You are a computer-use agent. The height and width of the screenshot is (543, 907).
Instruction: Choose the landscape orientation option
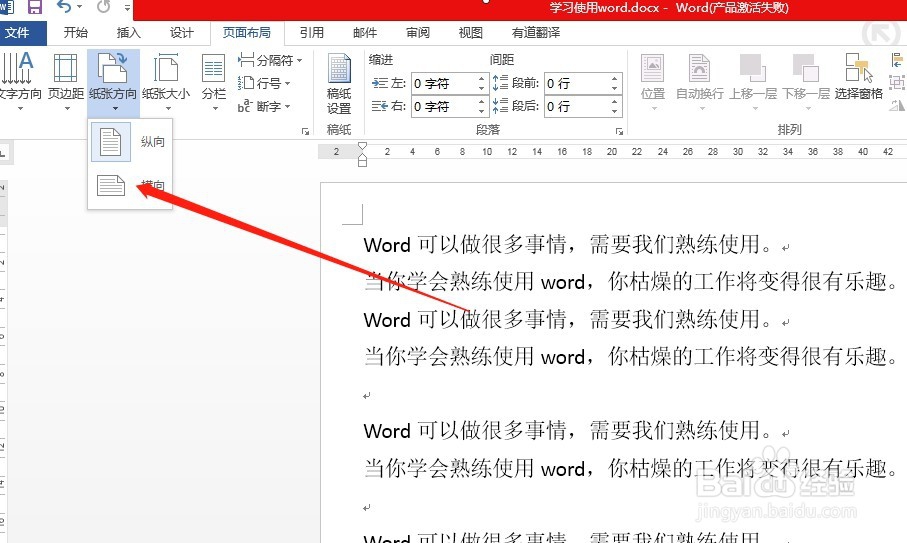click(x=130, y=185)
